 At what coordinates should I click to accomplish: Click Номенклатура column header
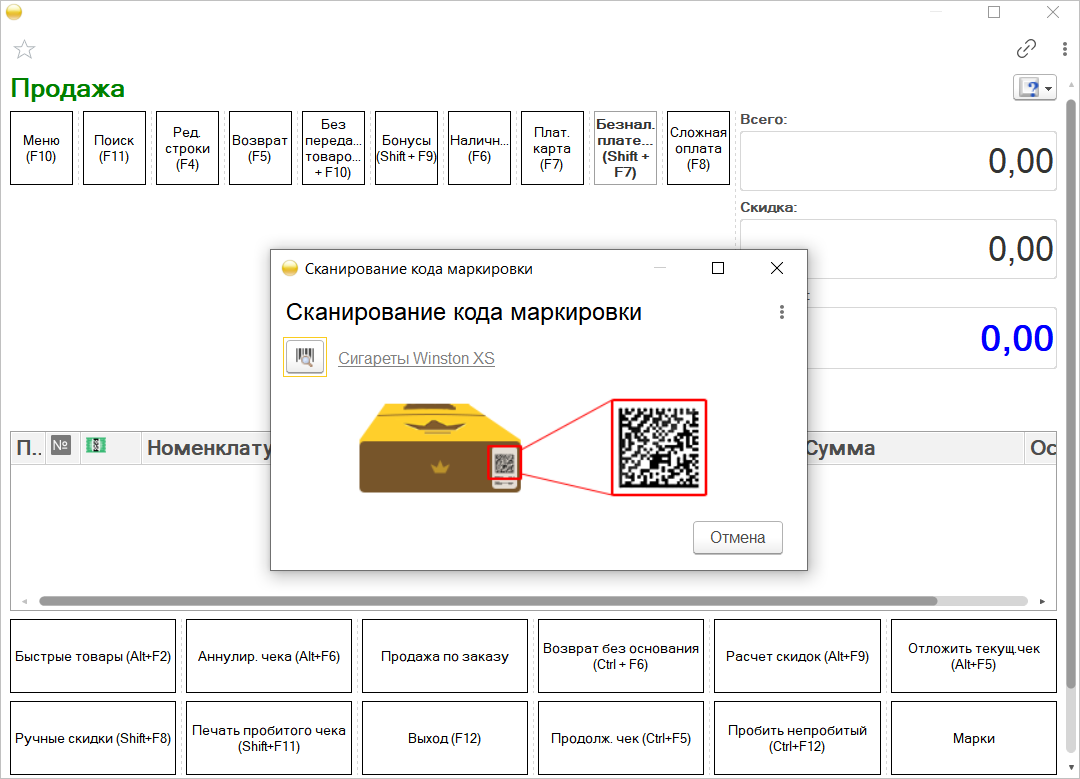(207, 448)
